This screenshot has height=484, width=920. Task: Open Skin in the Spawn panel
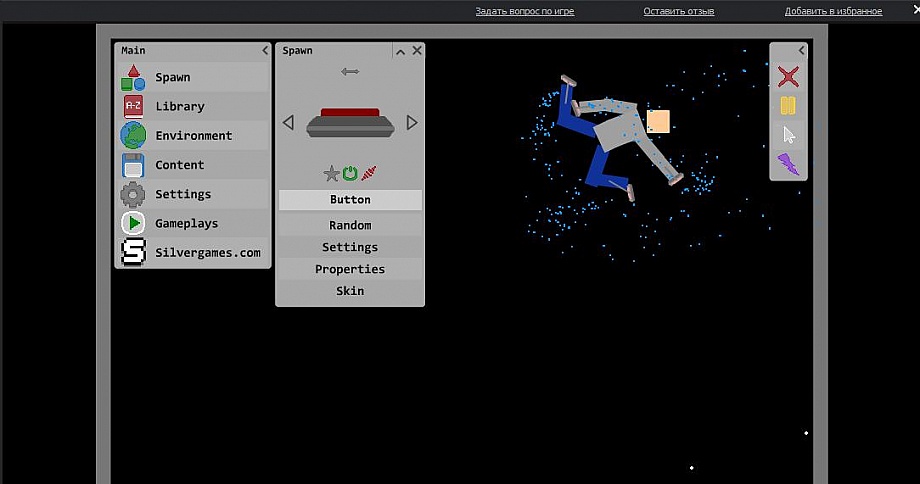point(350,291)
